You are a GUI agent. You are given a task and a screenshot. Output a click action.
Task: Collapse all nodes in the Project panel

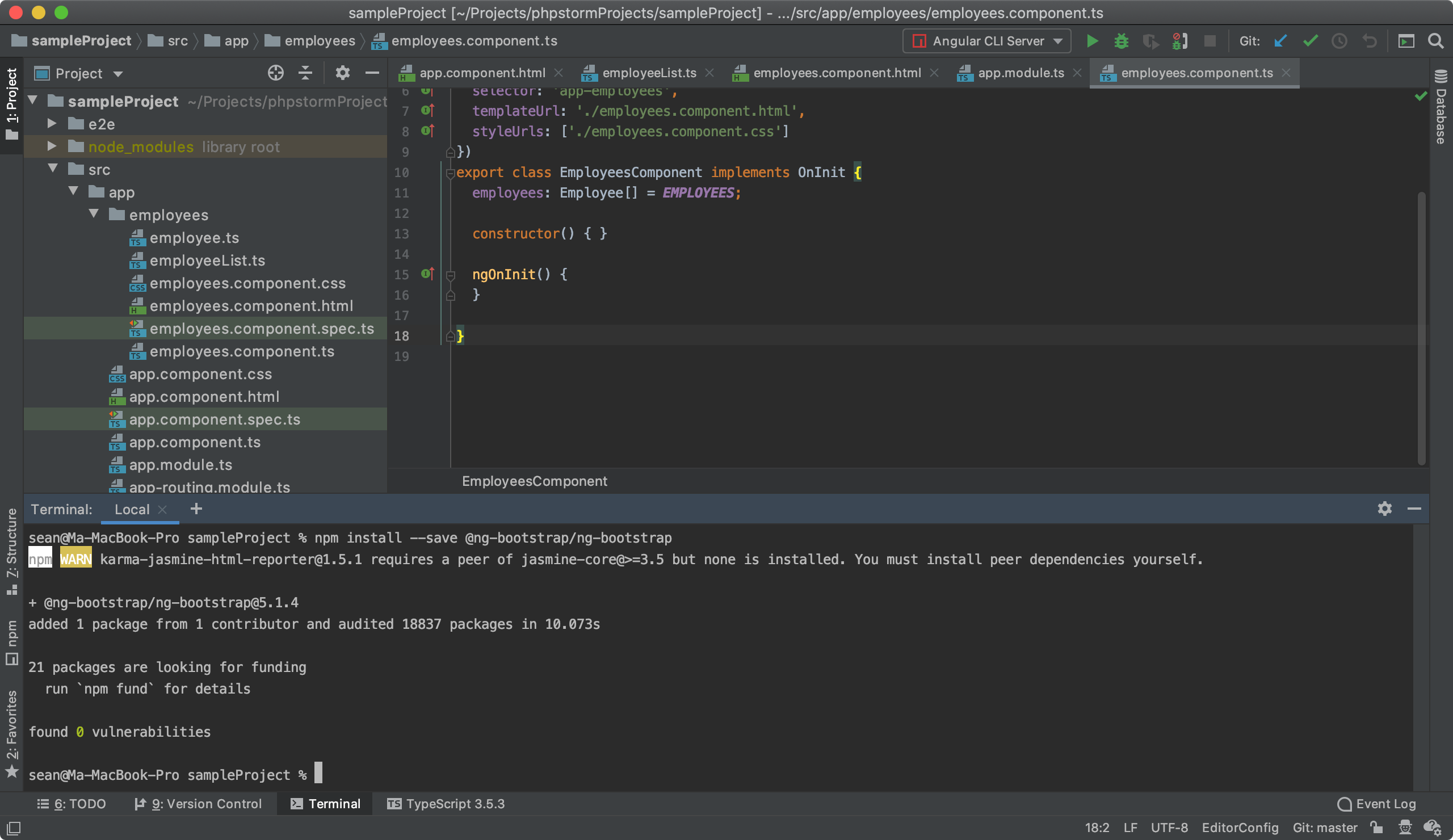point(305,73)
